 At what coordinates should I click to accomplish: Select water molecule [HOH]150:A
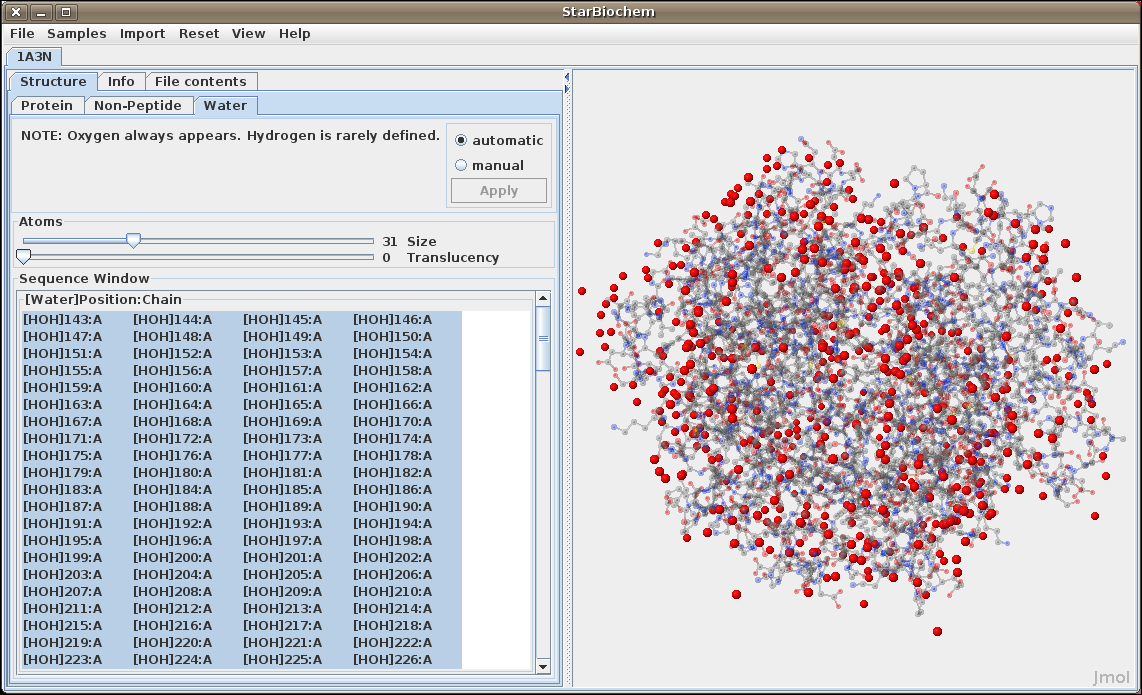pyautogui.click(x=393, y=337)
